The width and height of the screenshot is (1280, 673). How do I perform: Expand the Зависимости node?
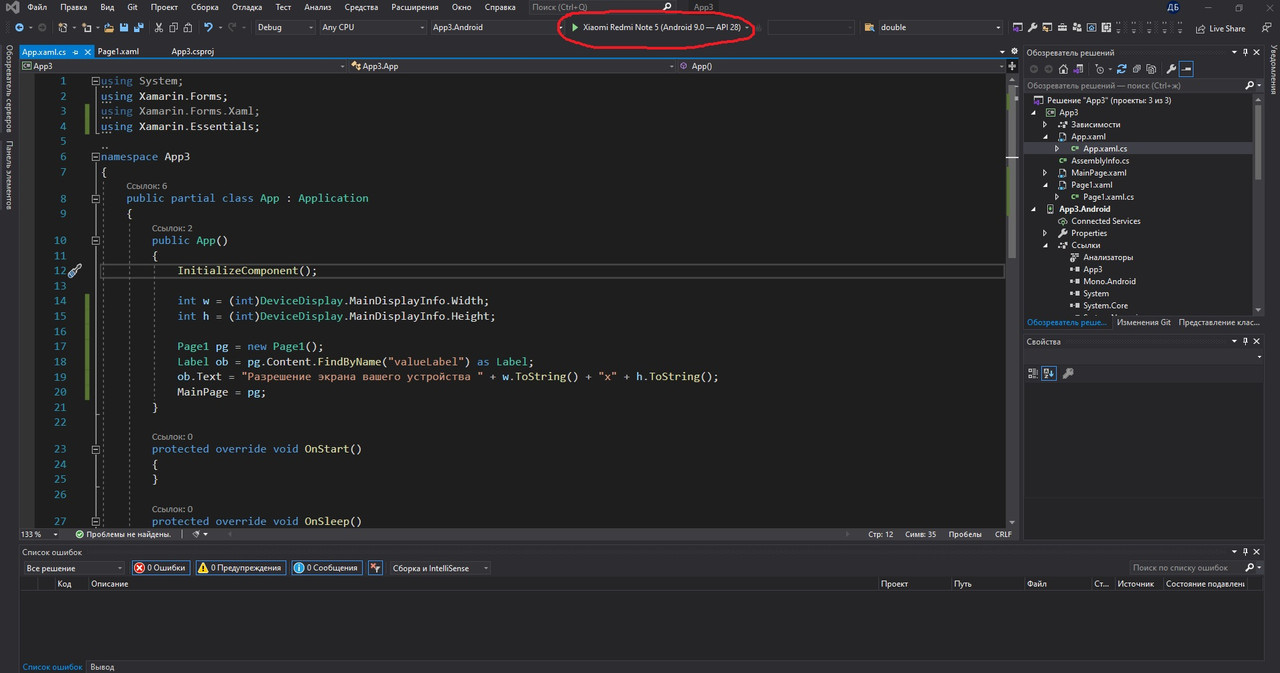click(x=1046, y=125)
